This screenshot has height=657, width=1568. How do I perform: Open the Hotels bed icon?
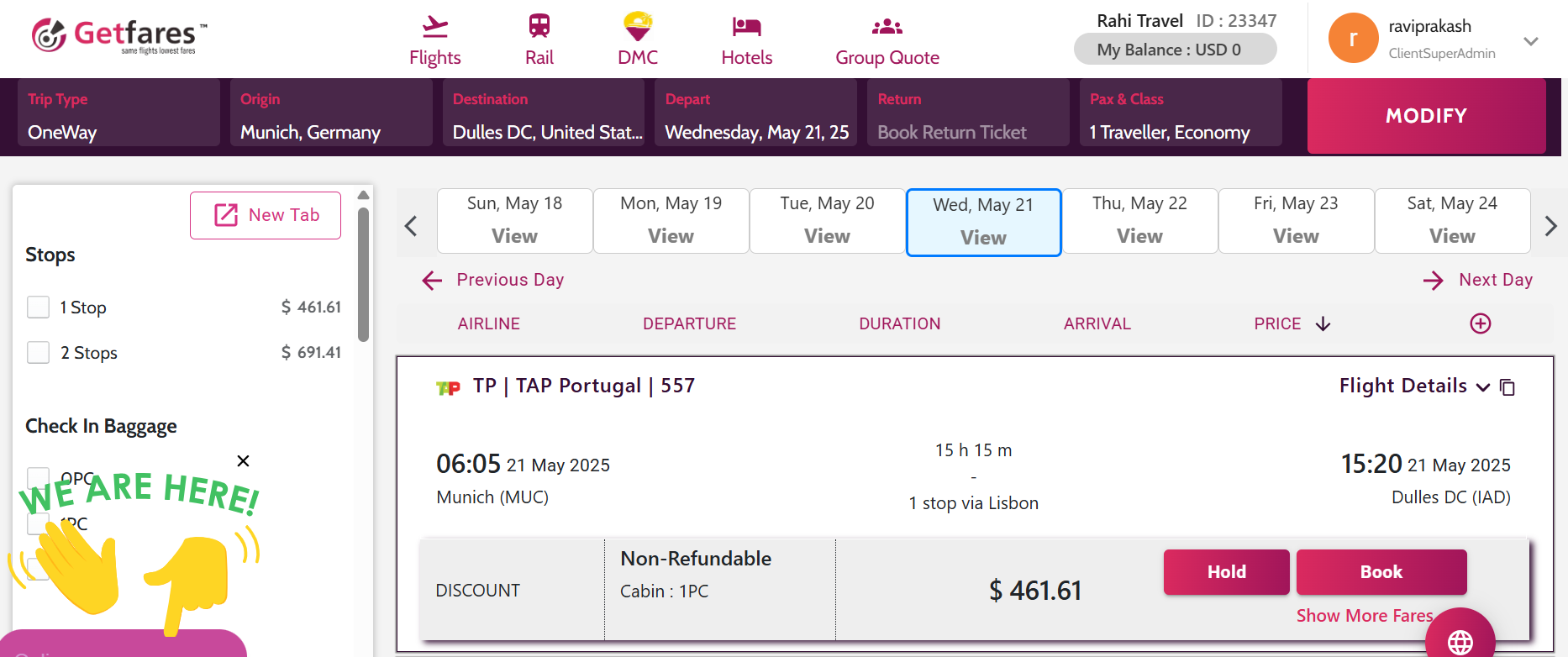tap(746, 27)
